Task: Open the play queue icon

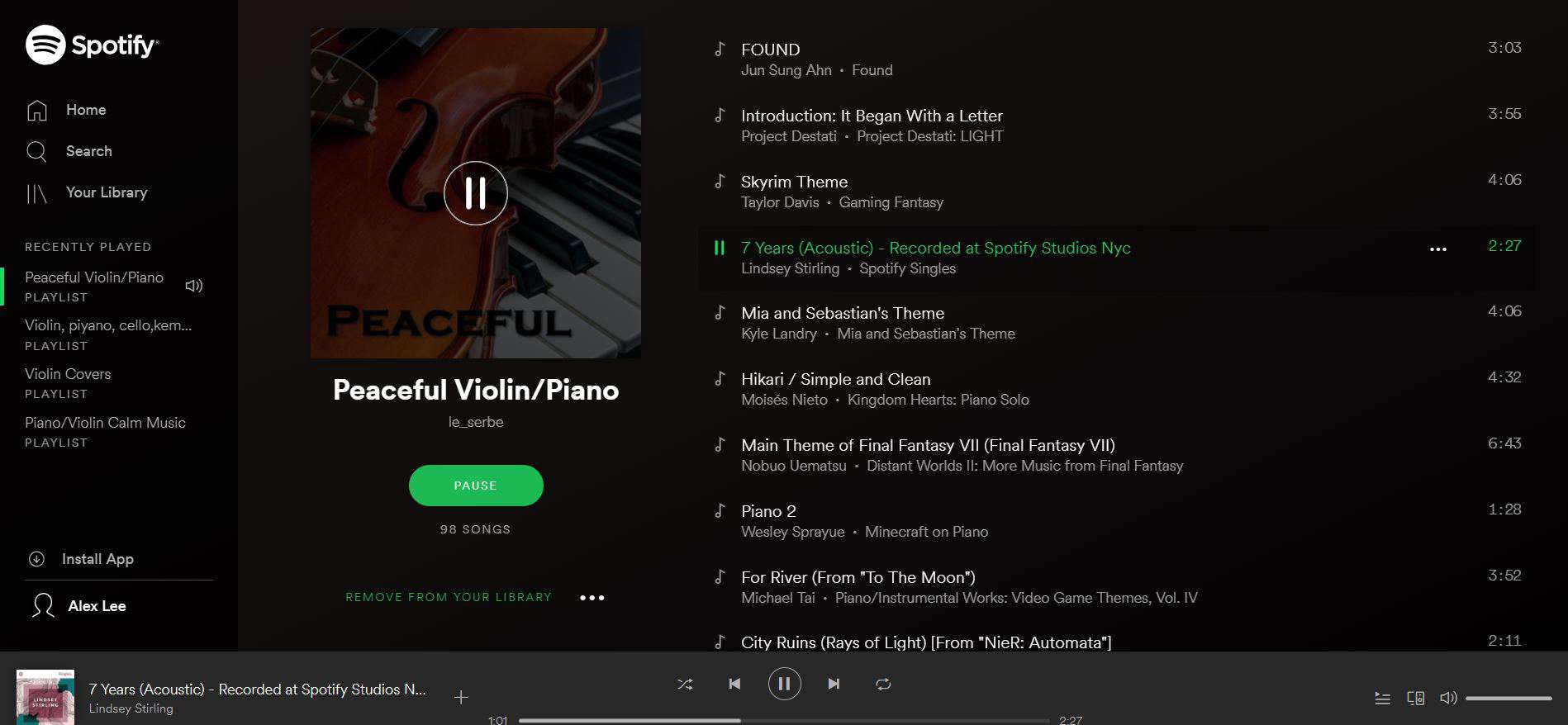Action: pyautogui.click(x=1382, y=698)
